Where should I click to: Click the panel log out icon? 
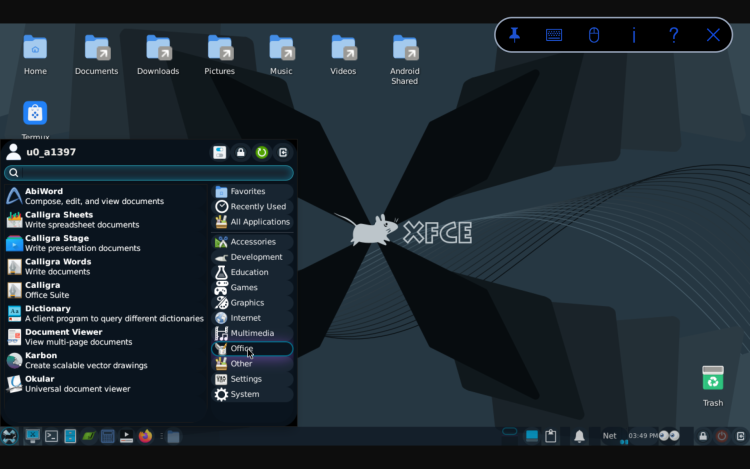pyautogui.click(x=740, y=436)
